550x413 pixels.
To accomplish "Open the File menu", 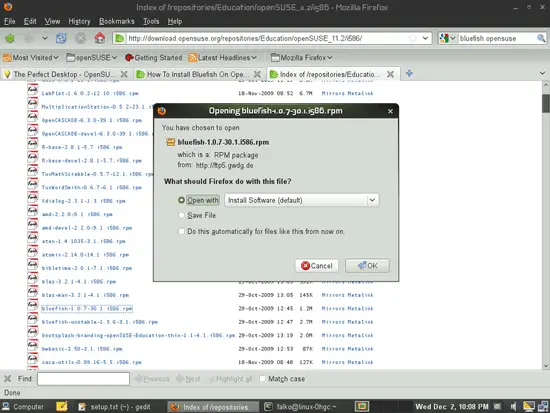I will point(9,21).
